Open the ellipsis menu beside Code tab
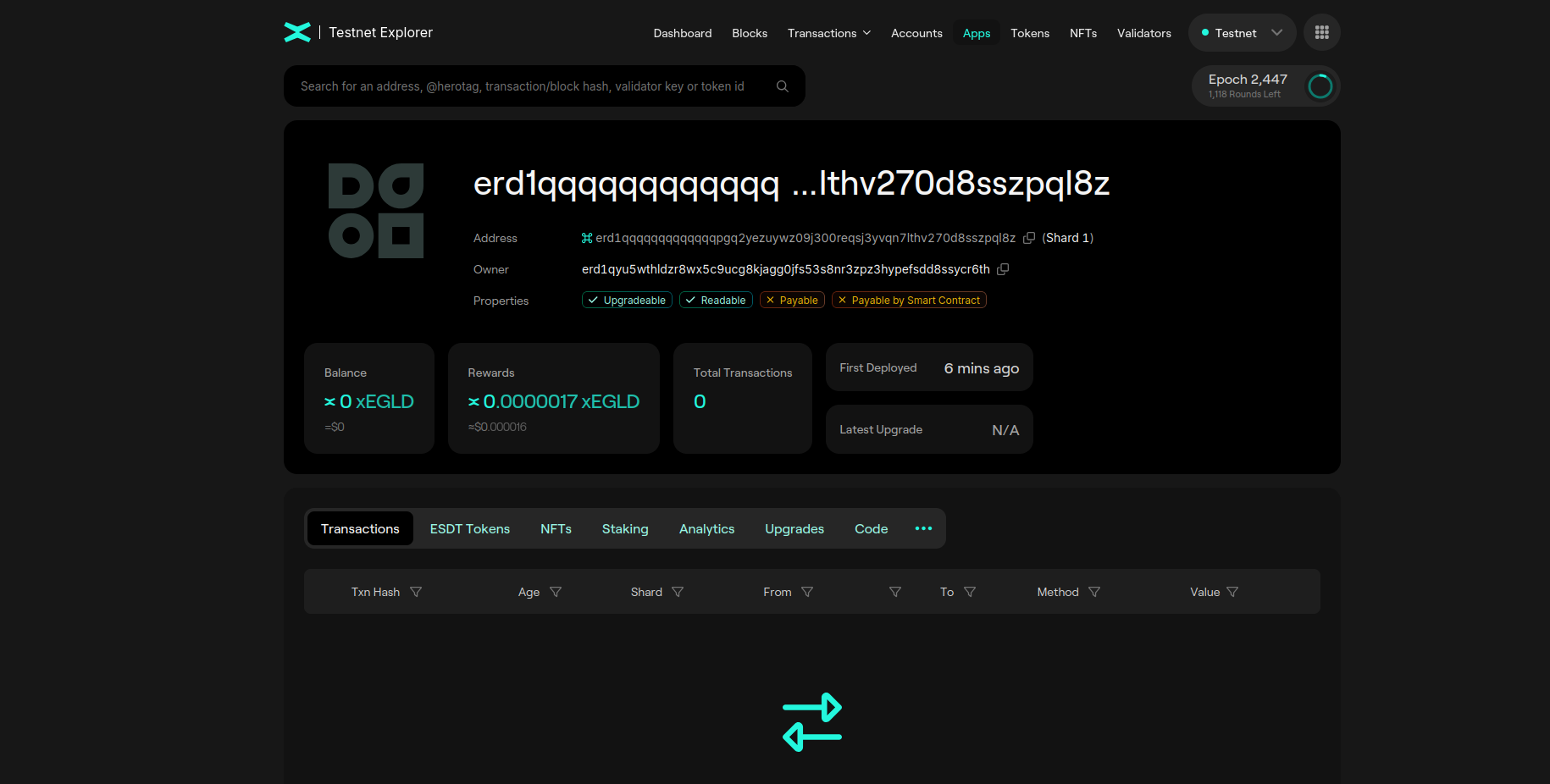Screen dimensions: 1550x784 tap(923, 528)
